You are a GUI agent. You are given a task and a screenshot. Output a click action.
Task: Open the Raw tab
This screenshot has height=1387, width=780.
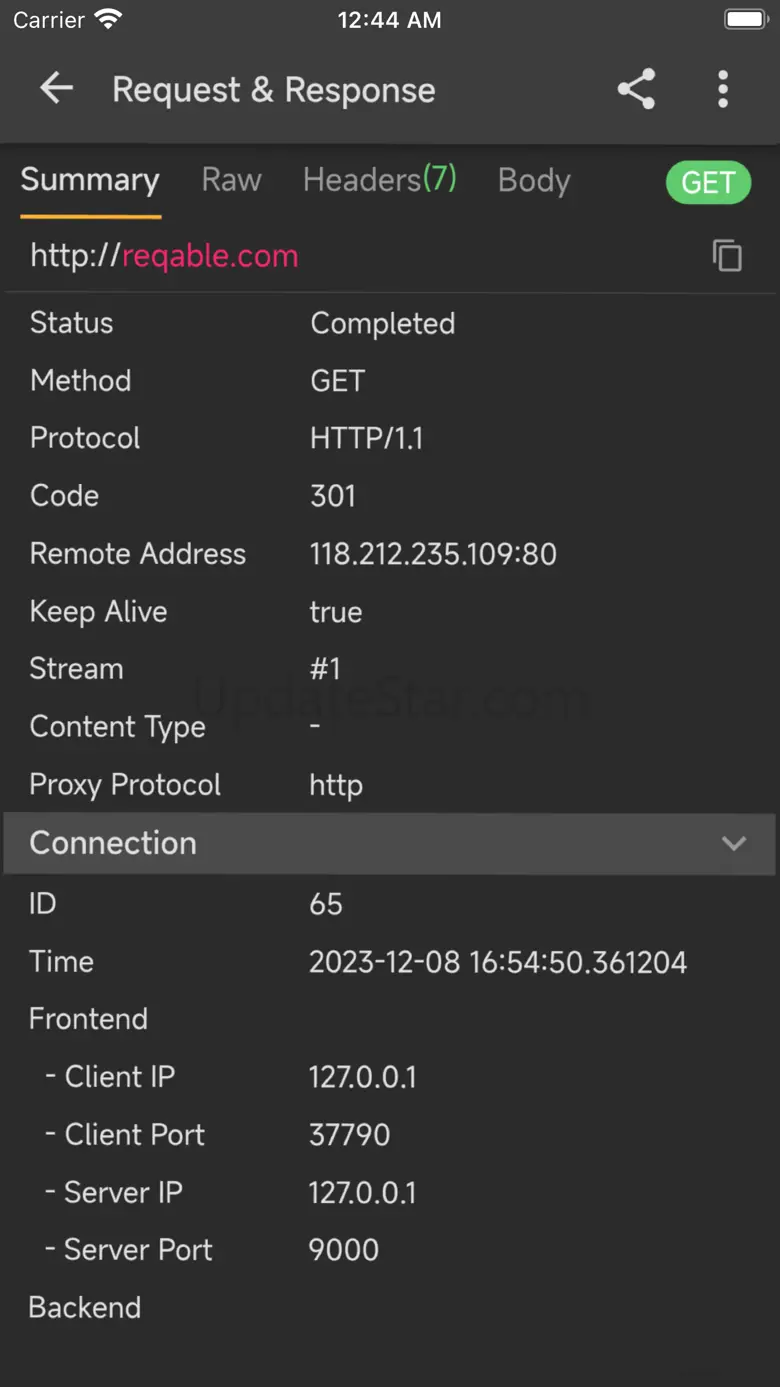point(231,180)
